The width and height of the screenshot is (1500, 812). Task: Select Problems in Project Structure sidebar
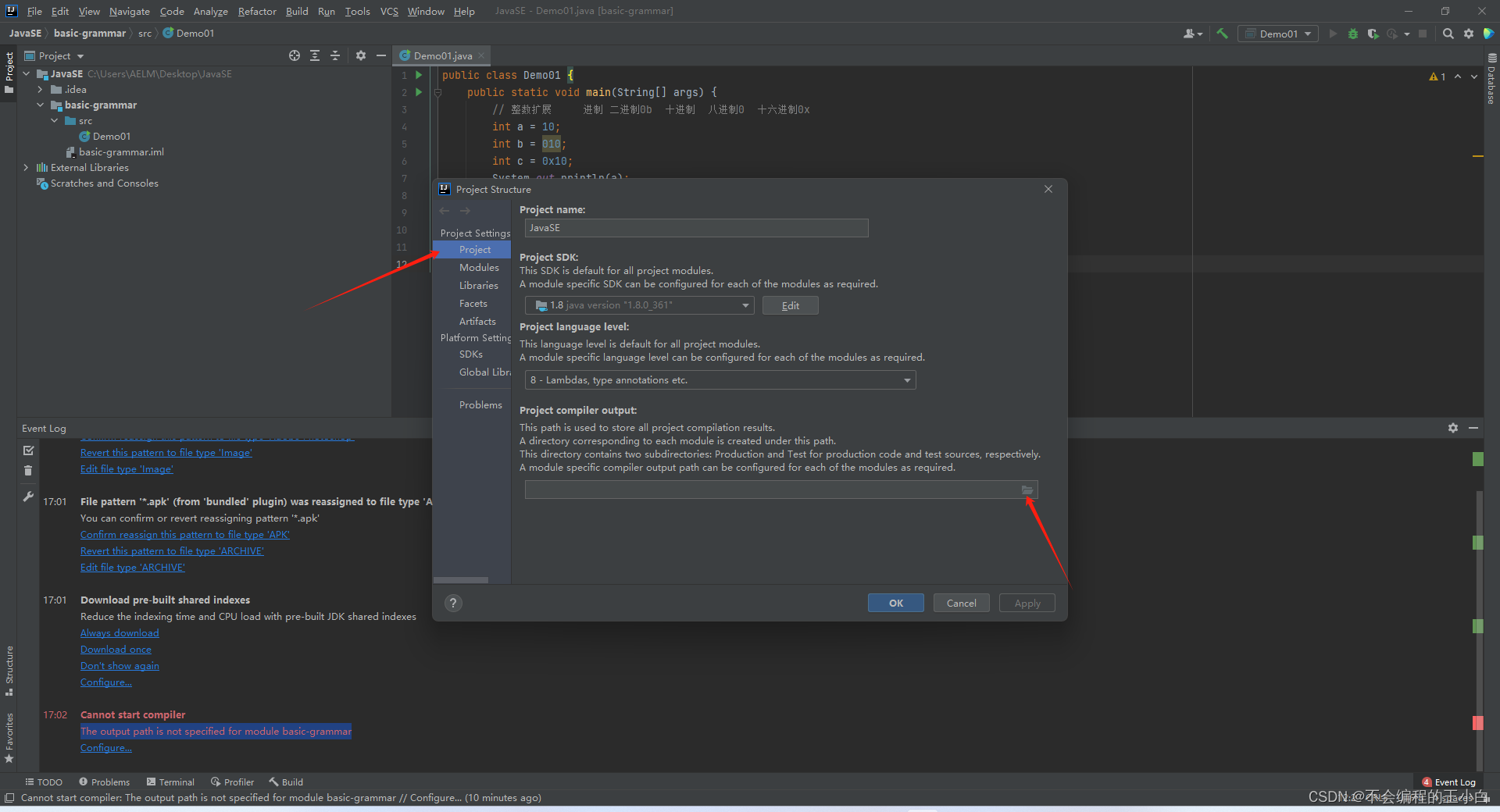click(480, 404)
